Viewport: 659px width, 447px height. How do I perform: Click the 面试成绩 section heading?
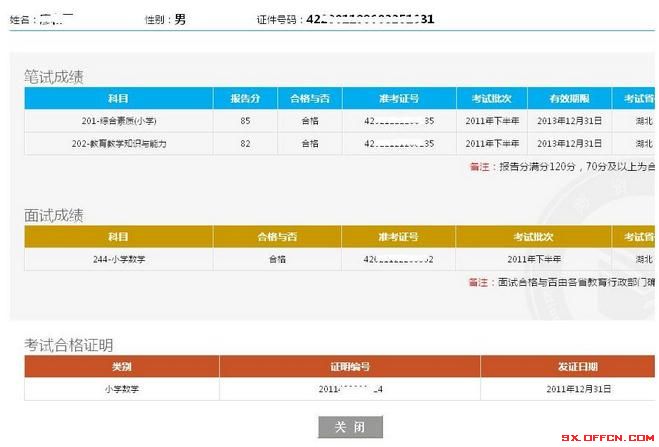pos(54,215)
